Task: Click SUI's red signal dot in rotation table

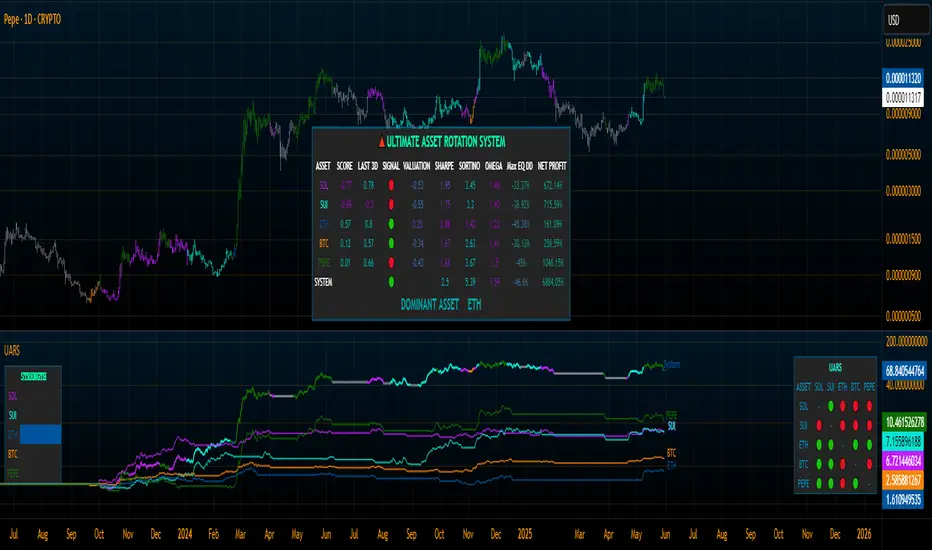Action: (391, 204)
